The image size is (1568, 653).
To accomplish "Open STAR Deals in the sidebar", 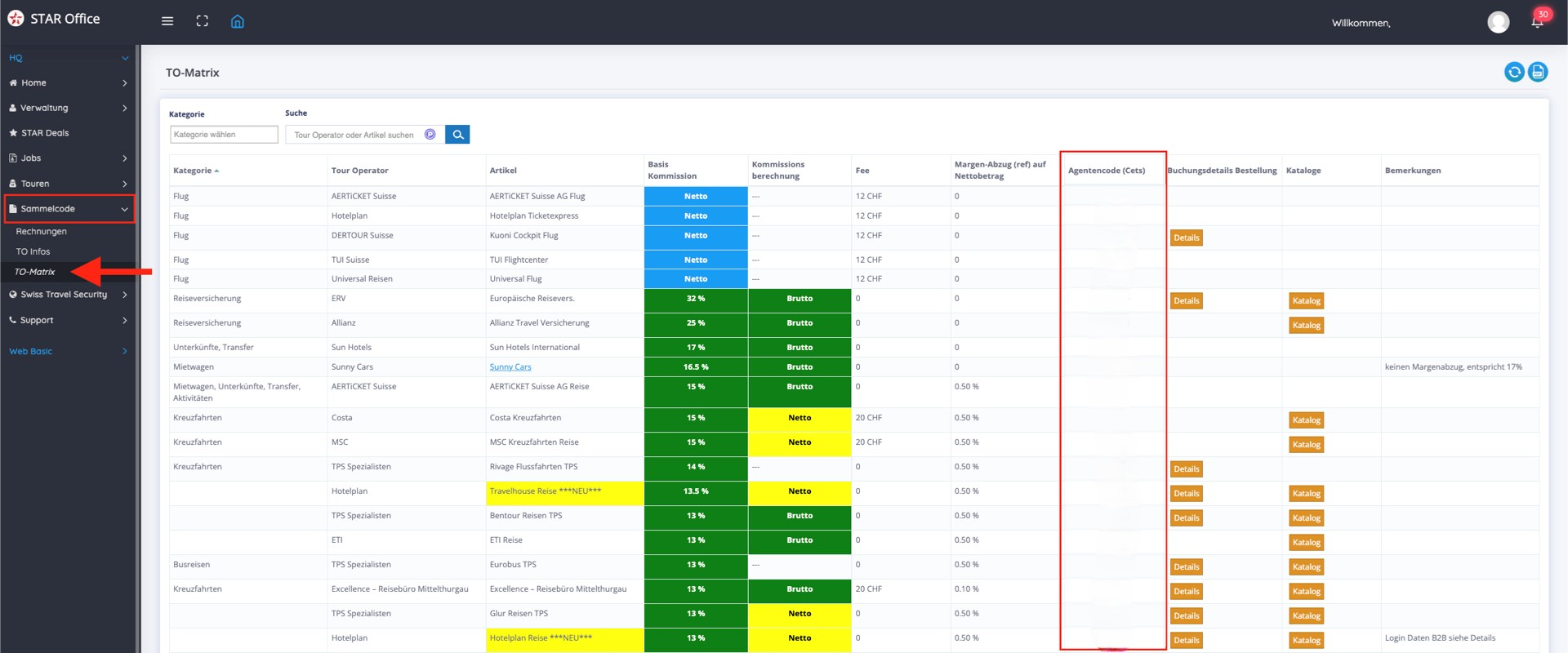I will [x=69, y=133].
